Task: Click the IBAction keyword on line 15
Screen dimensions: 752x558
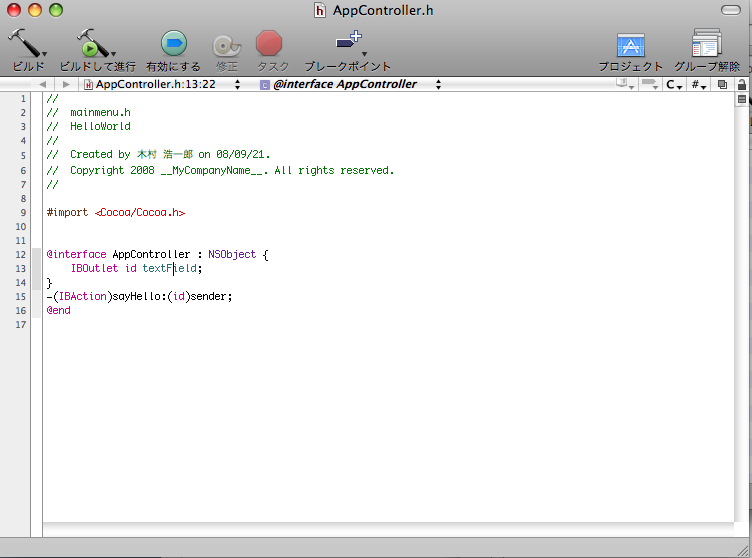Action: (x=82, y=297)
